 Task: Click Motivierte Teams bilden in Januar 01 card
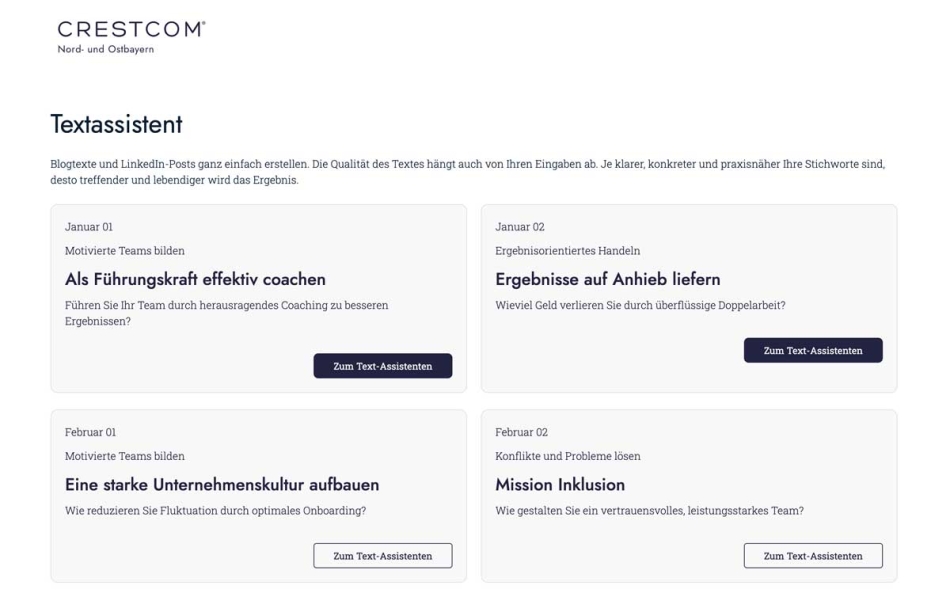tap(124, 251)
